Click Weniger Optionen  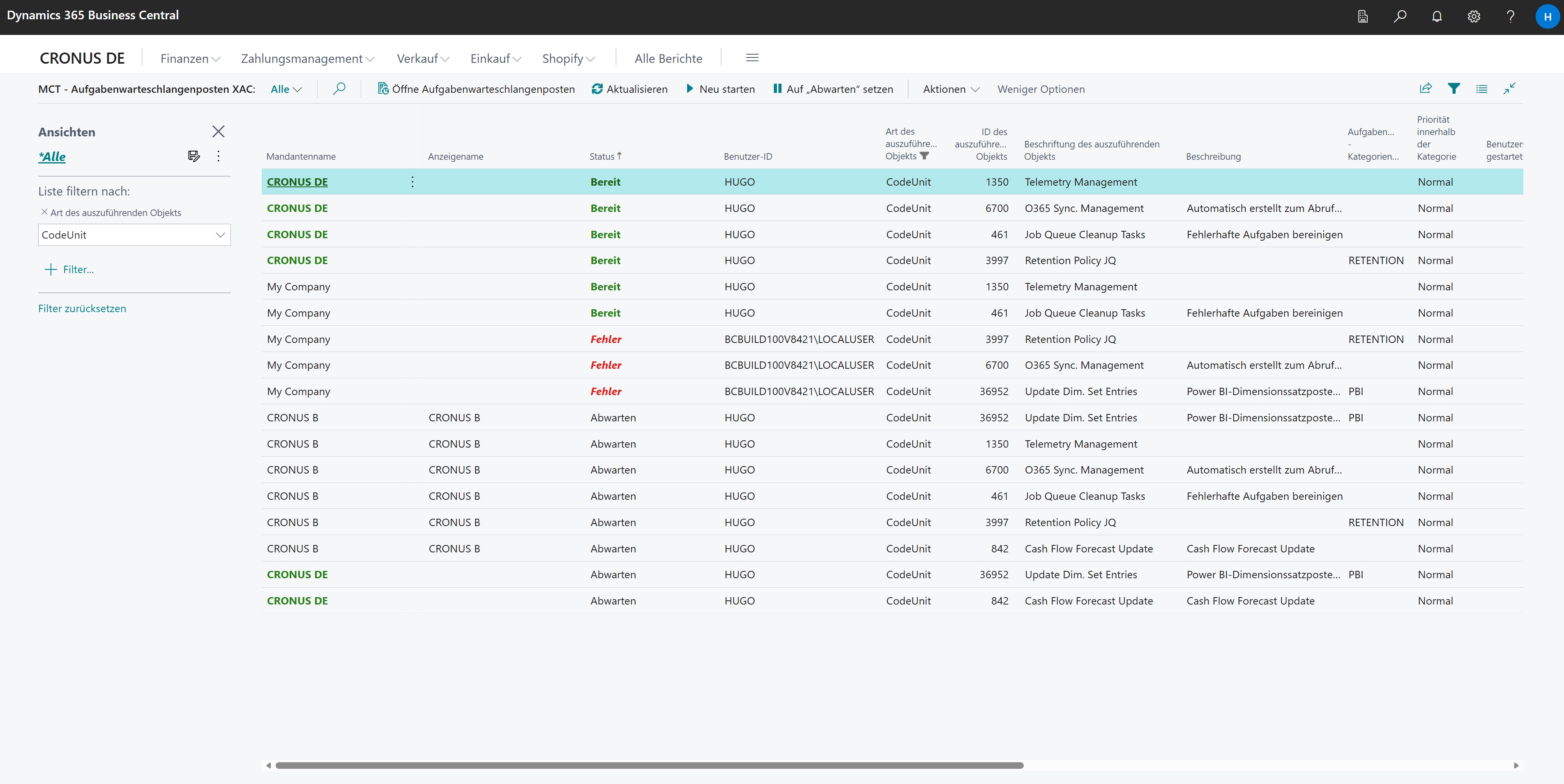pyautogui.click(x=1041, y=89)
